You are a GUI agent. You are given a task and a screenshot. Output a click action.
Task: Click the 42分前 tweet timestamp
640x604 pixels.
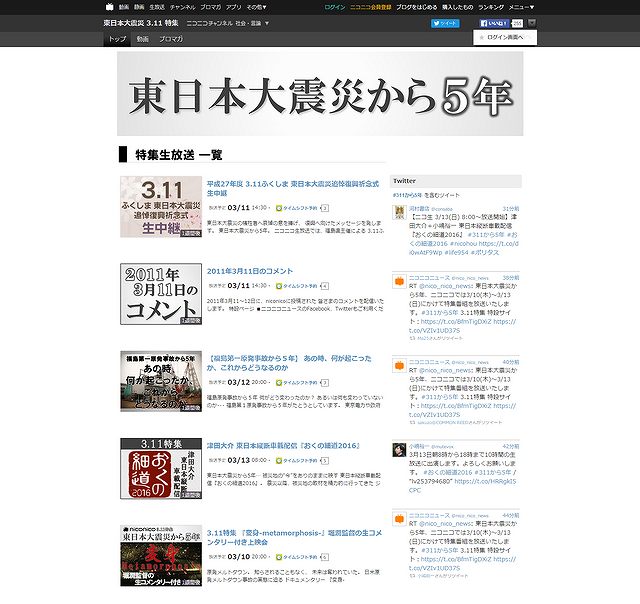(x=511, y=446)
